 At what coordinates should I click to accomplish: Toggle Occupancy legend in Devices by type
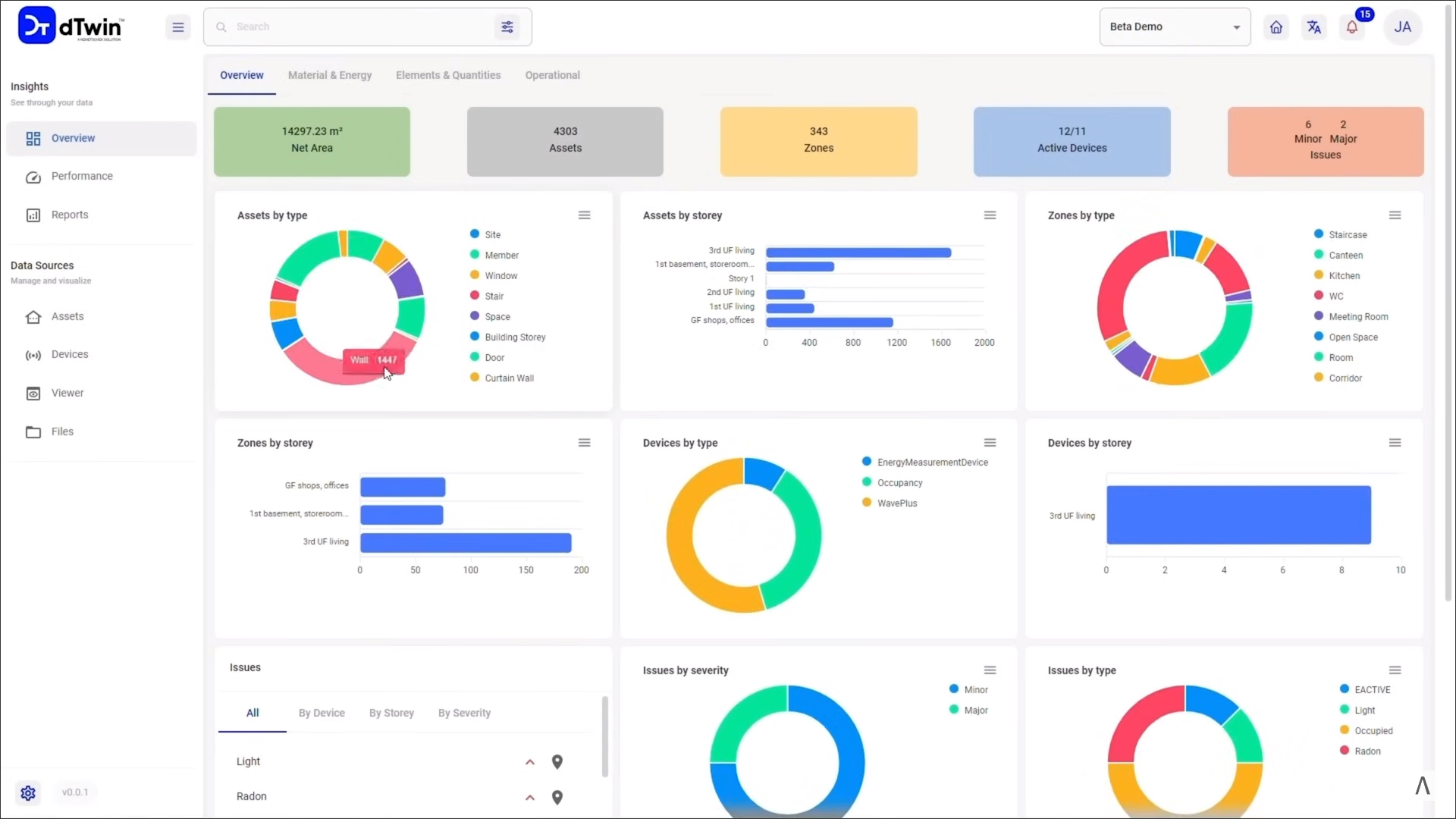[x=893, y=483]
